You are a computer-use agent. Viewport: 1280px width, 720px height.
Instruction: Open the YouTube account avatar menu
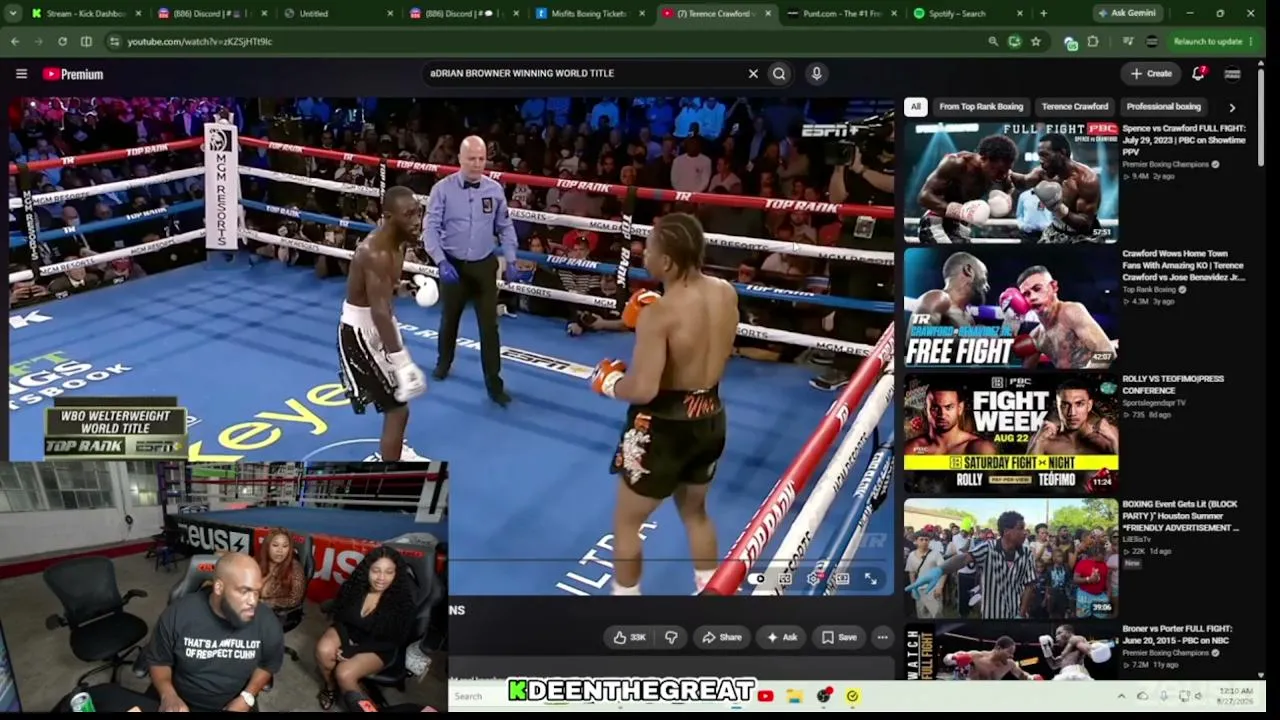tap(1232, 73)
